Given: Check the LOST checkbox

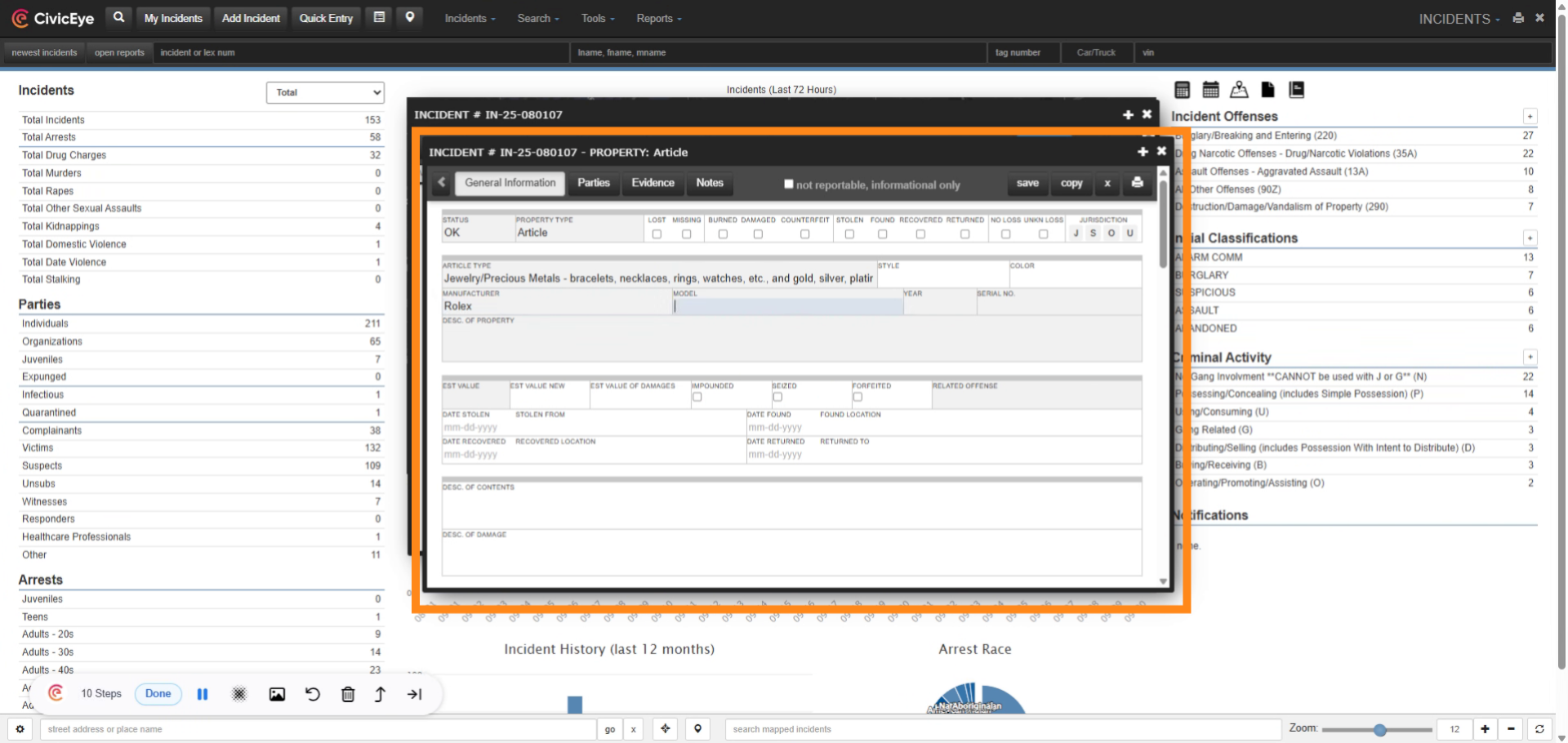Looking at the screenshot, I should point(657,234).
